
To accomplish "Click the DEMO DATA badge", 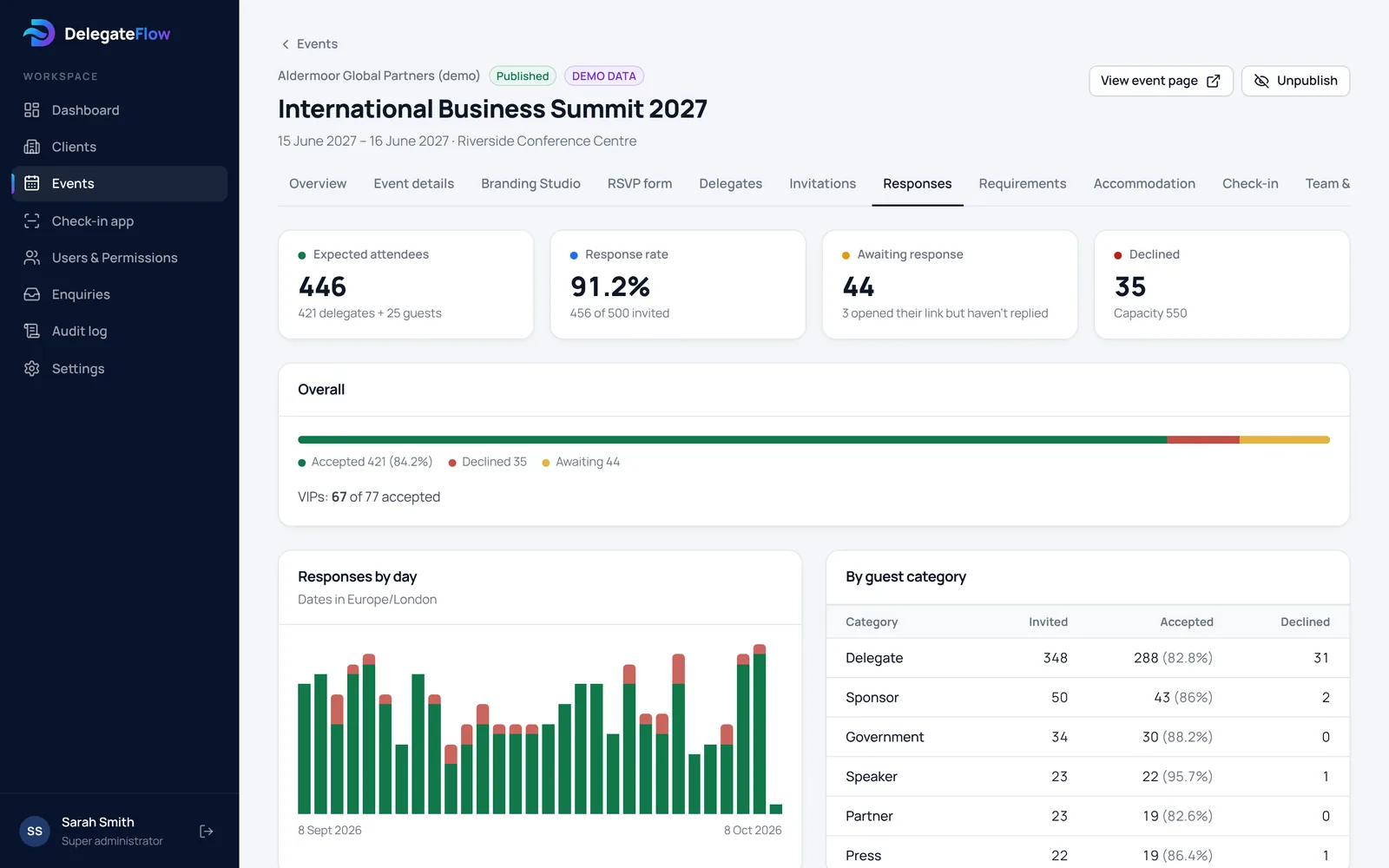I will 604,76.
